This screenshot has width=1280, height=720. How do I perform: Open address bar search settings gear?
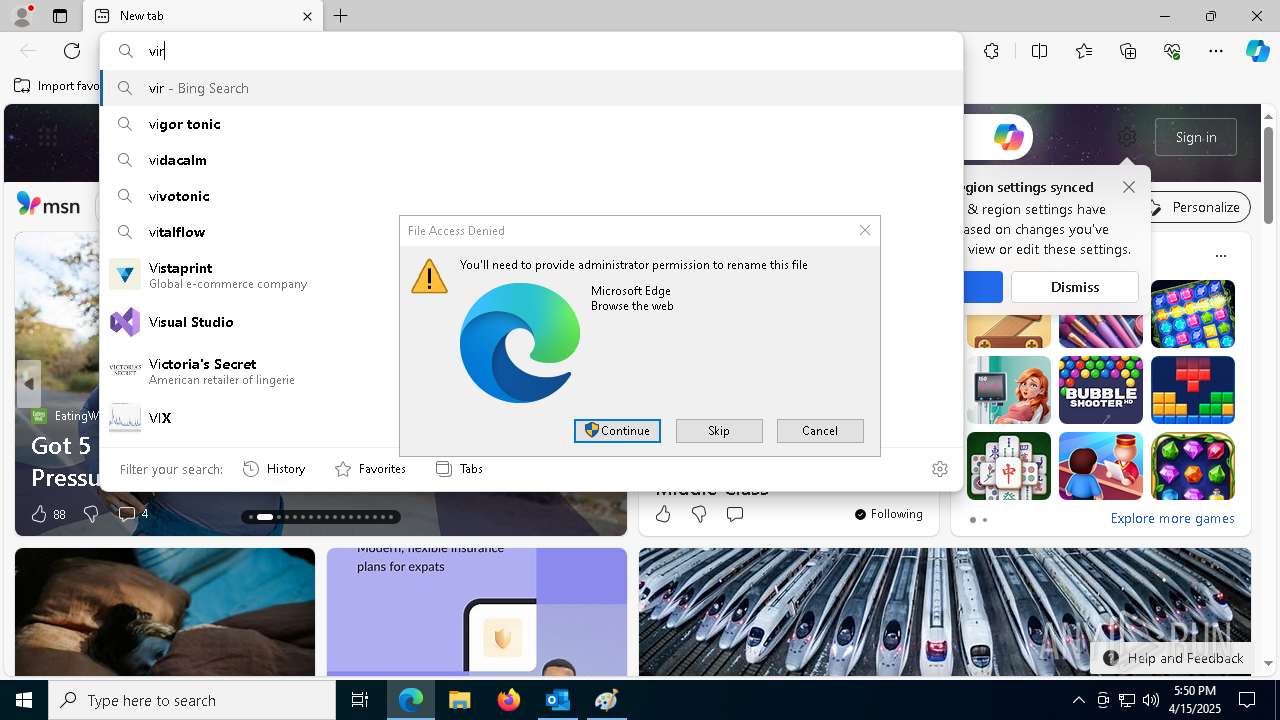click(939, 469)
